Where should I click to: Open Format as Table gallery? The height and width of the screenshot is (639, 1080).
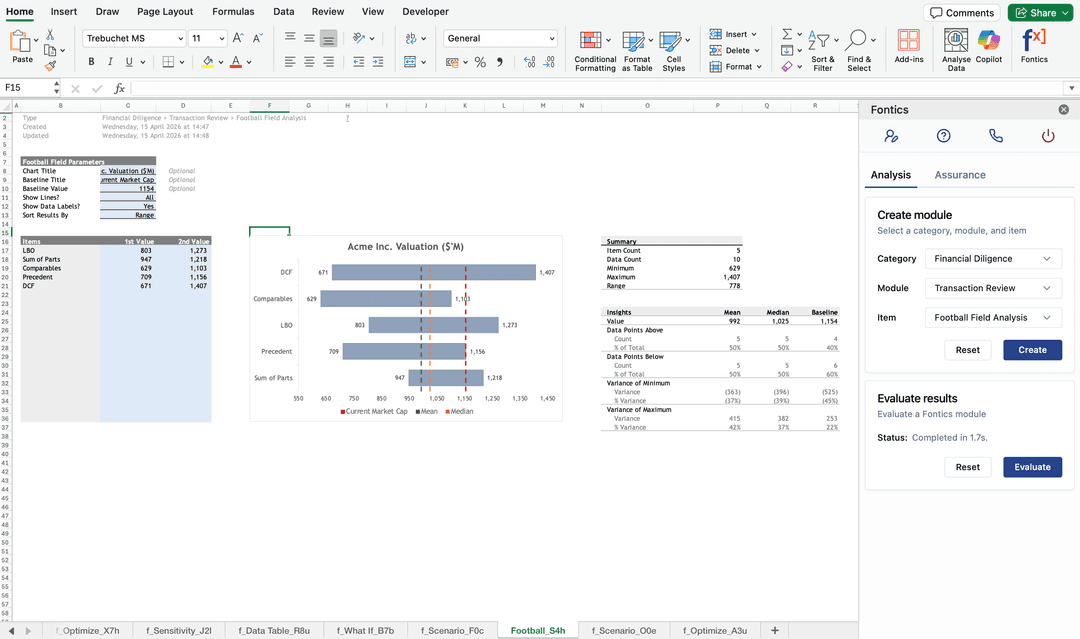click(637, 52)
